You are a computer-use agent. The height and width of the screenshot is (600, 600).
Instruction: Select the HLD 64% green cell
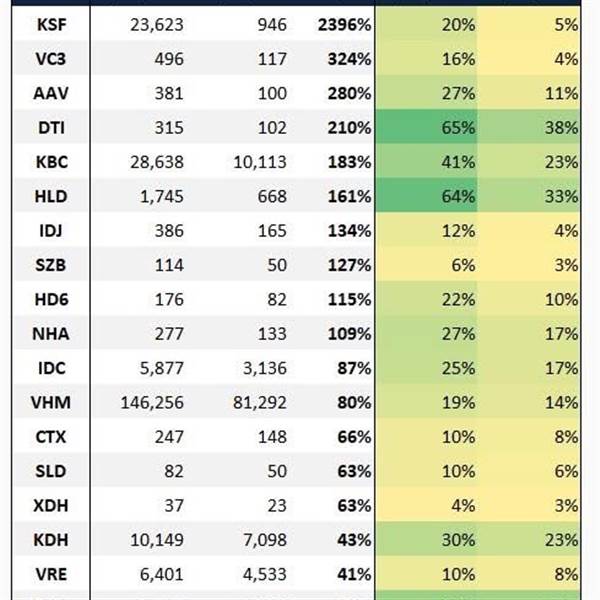(426, 196)
